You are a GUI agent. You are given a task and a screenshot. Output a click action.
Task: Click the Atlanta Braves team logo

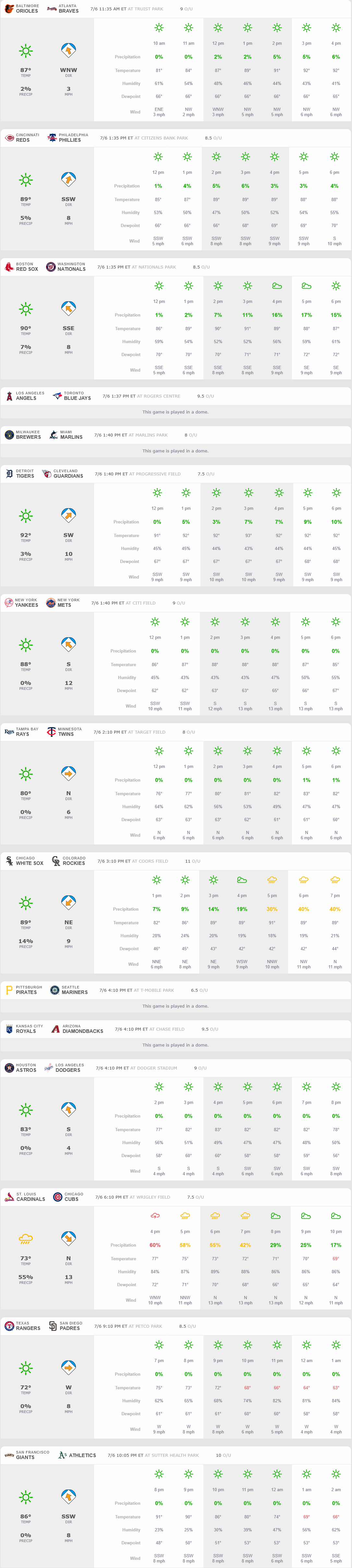tap(52, 8)
